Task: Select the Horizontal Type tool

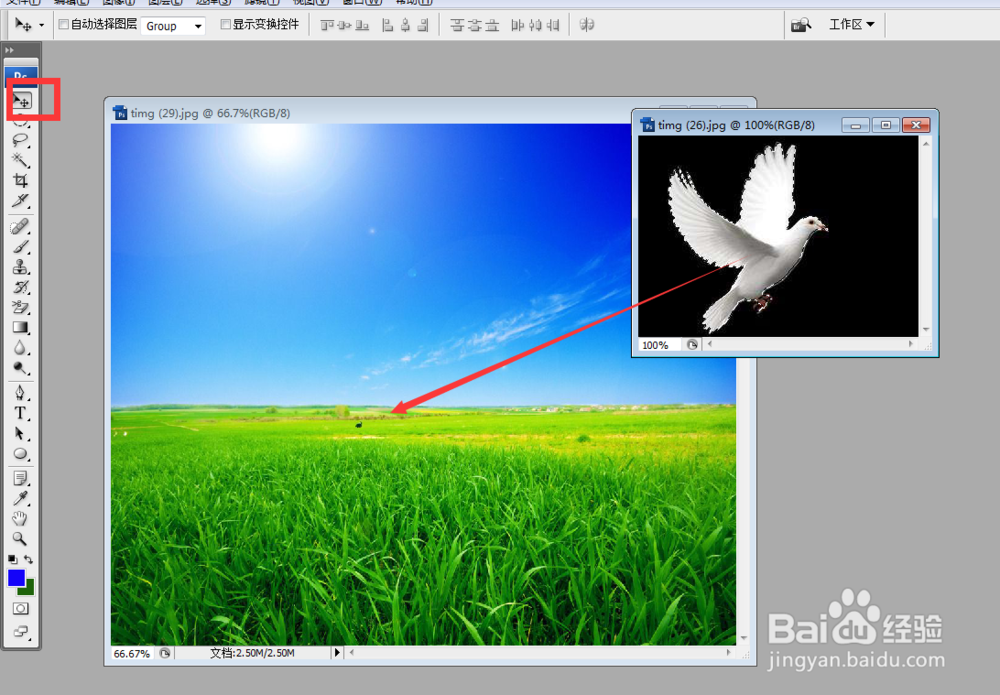Action: pos(20,413)
